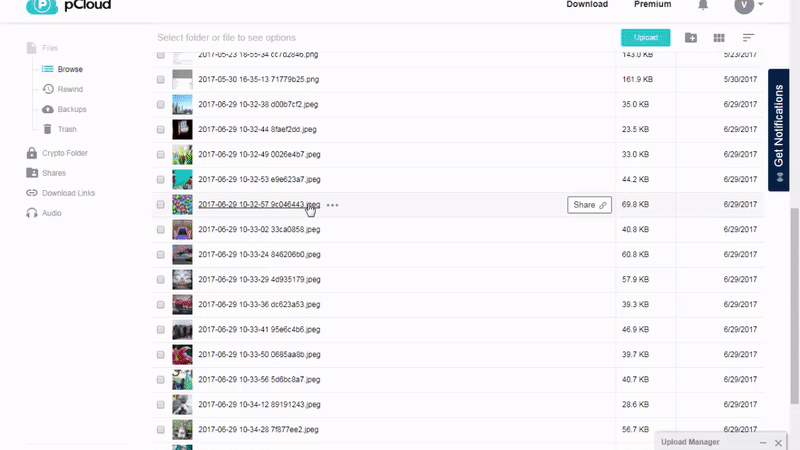This screenshot has height=450, width=800.
Task: Click the Browse list icon
Action: (x=47, y=69)
